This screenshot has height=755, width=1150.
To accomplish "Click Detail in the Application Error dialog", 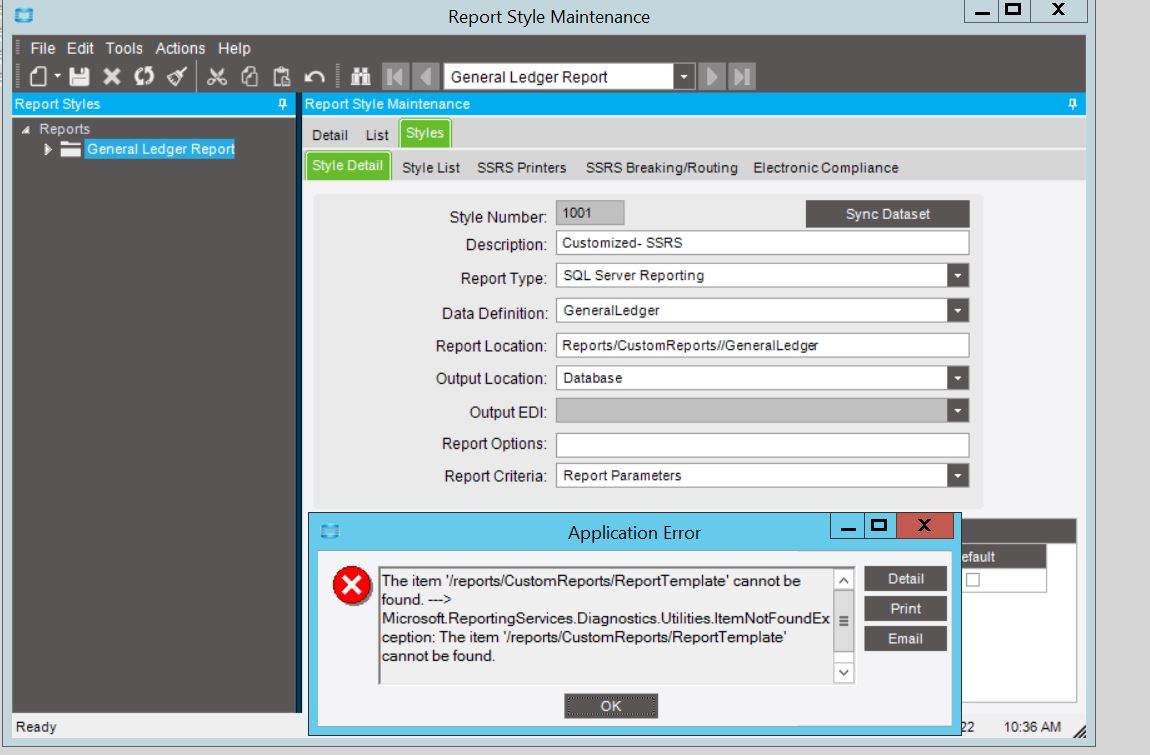I will (906, 579).
